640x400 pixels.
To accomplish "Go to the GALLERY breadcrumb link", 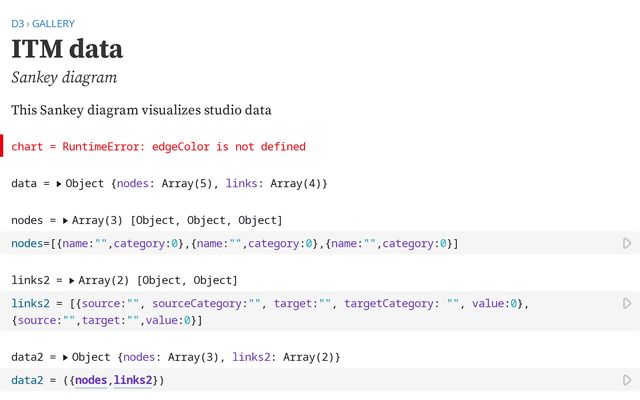I will [53, 23].
